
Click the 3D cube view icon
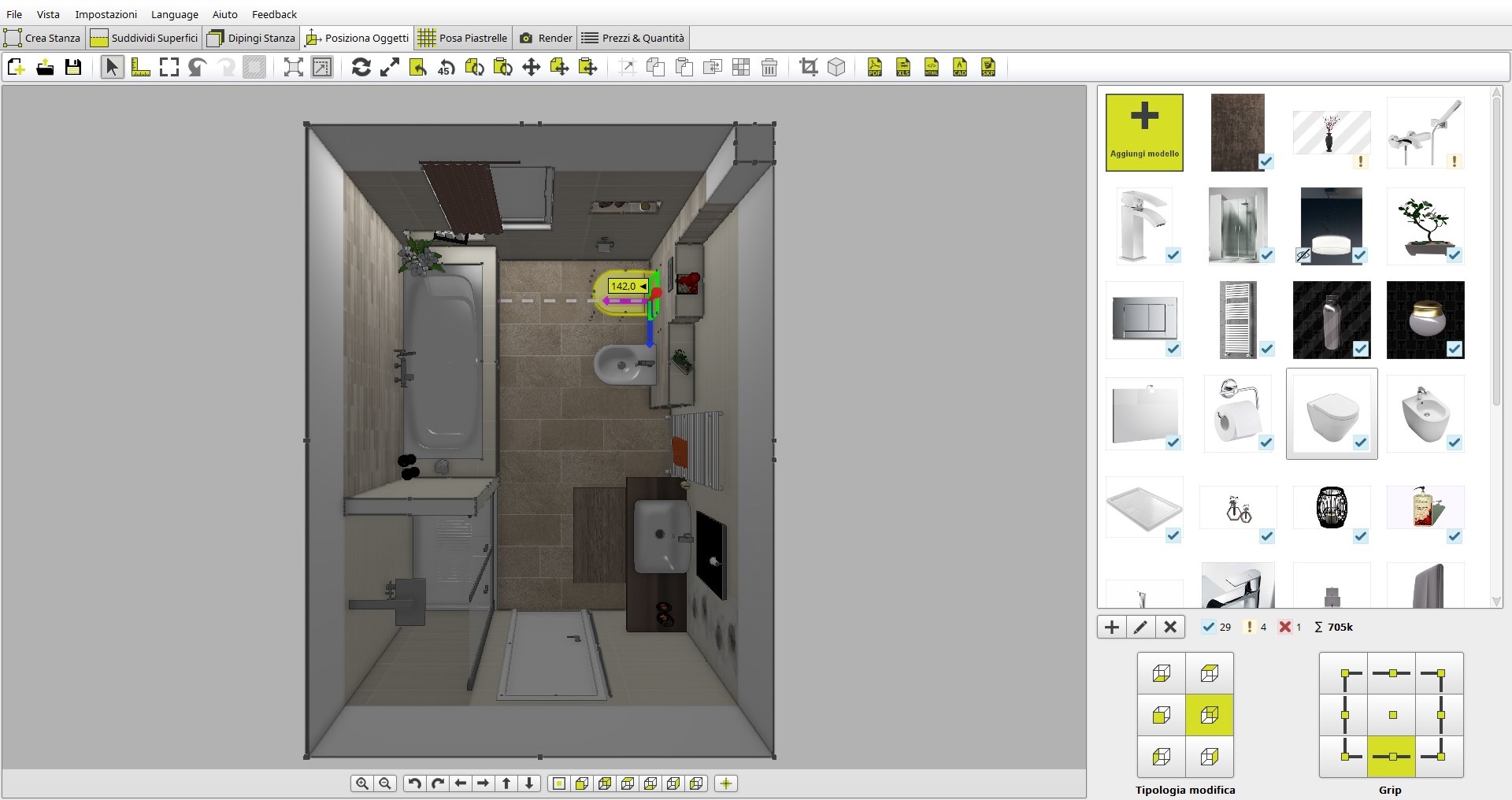pos(837,68)
